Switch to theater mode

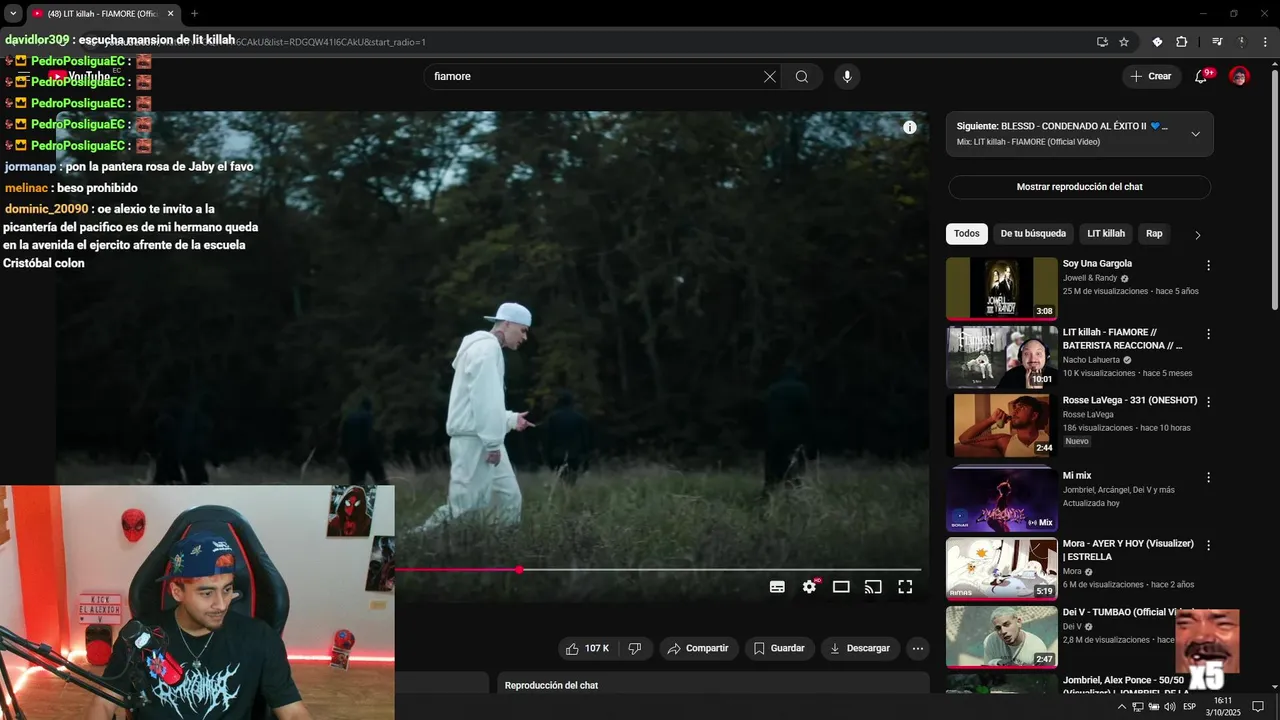(x=841, y=587)
